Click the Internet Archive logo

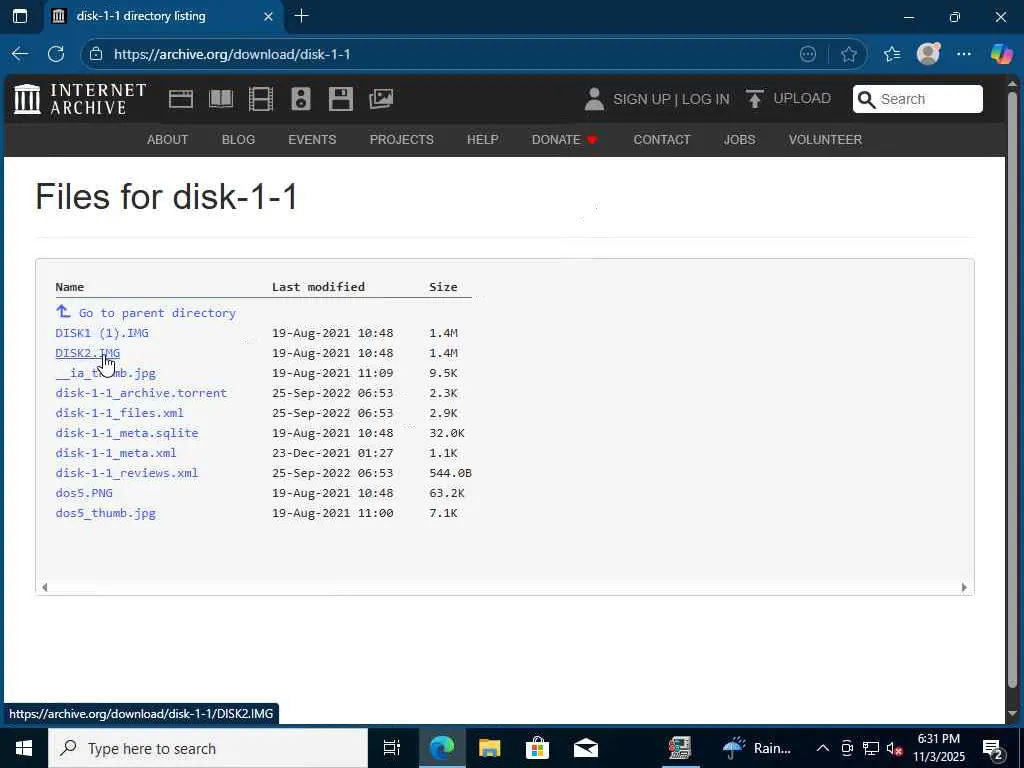coord(80,99)
